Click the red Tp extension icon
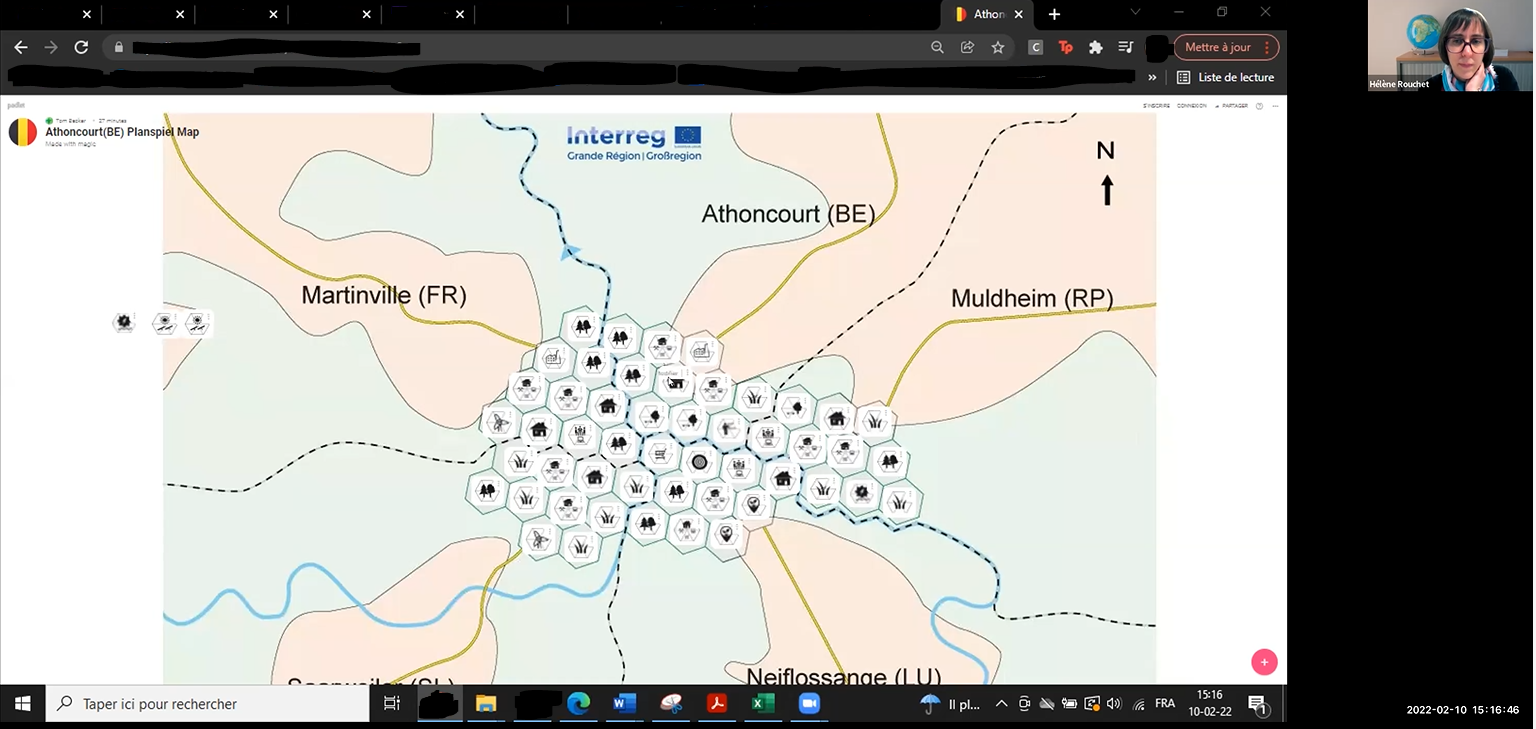Image resolution: width=1536 pixels, height=729 pixels. coord(1066,47)
